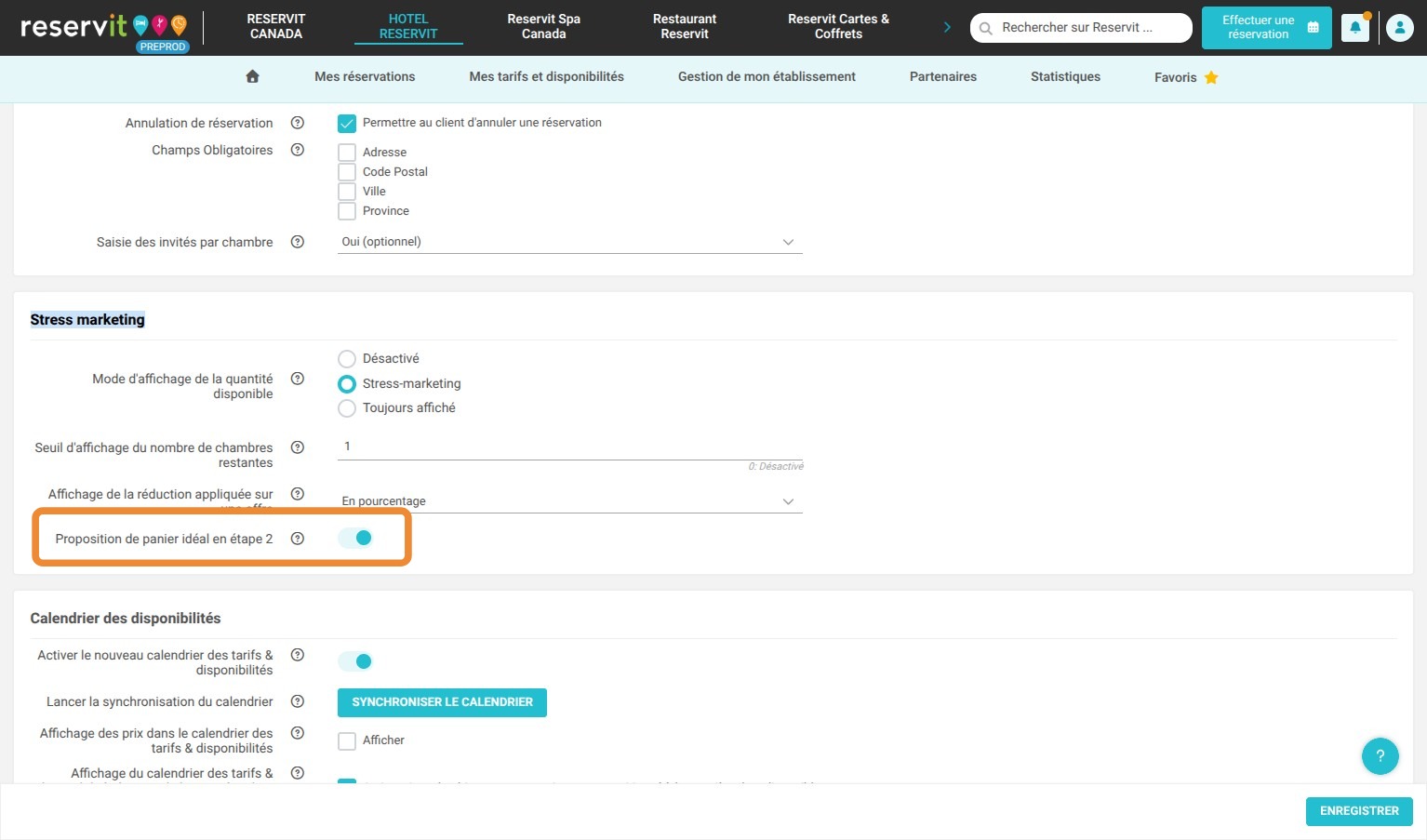Screen dimensions: 1427x840
Task: Open the notifications bell icon
Action: (1354, 28)
